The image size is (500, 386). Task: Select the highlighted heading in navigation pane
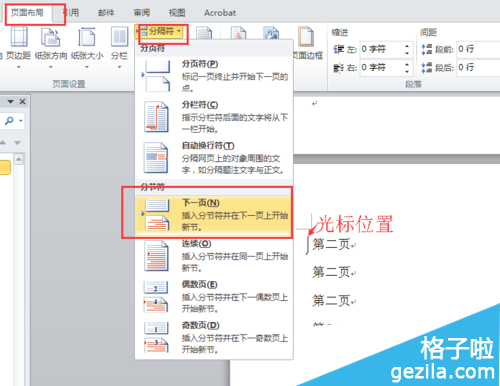click(x=5, y=168)
